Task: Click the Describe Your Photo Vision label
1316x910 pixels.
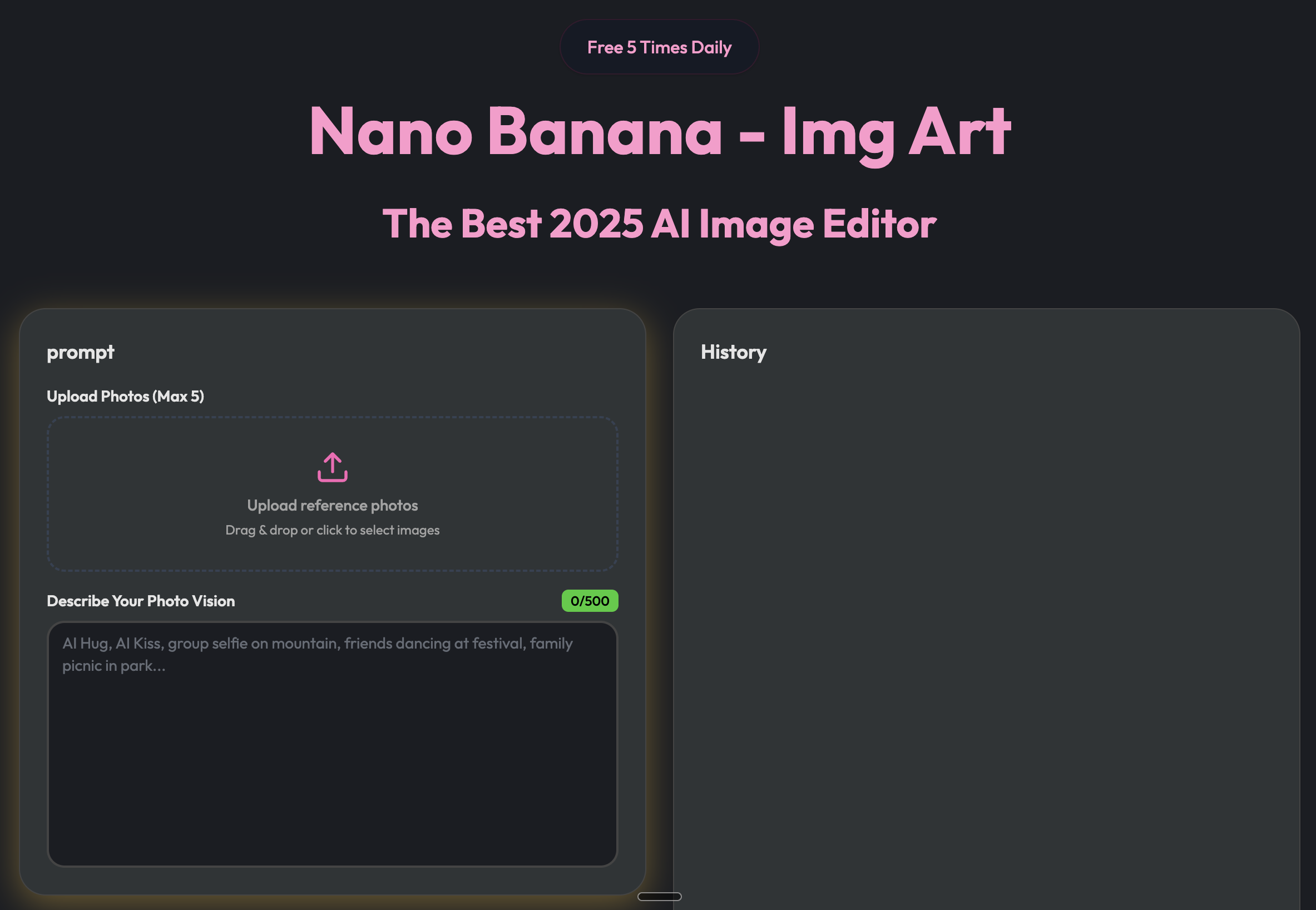Action: point(141,601)
